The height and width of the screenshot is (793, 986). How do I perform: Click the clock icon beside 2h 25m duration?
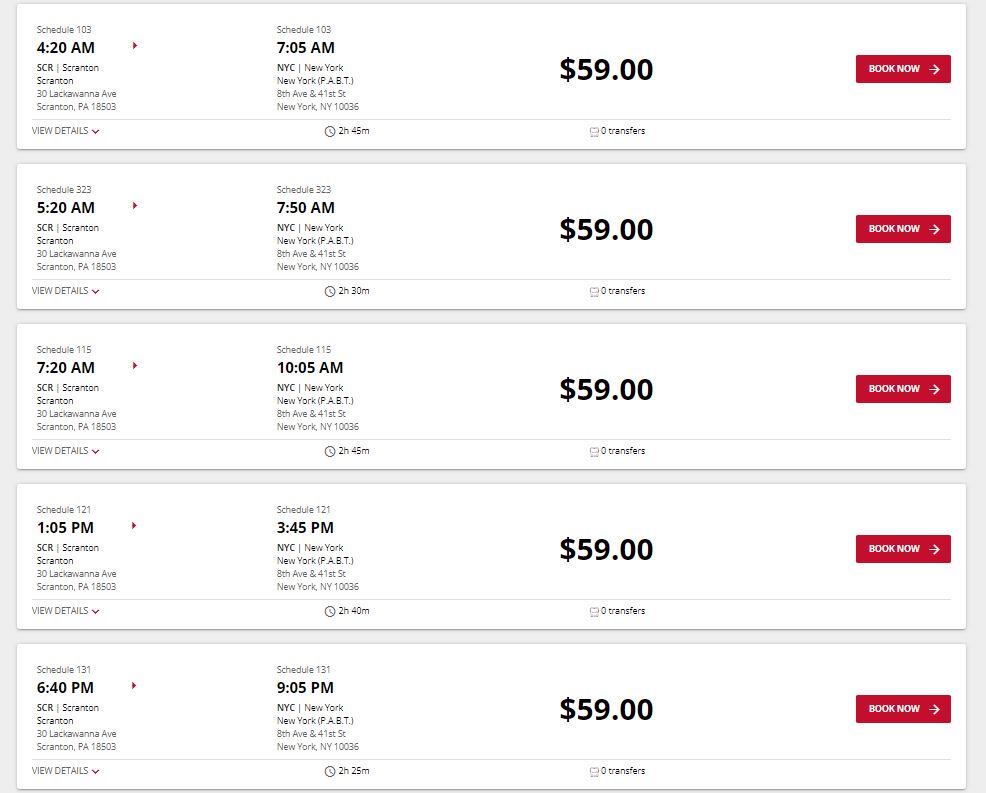click(330, 772)
